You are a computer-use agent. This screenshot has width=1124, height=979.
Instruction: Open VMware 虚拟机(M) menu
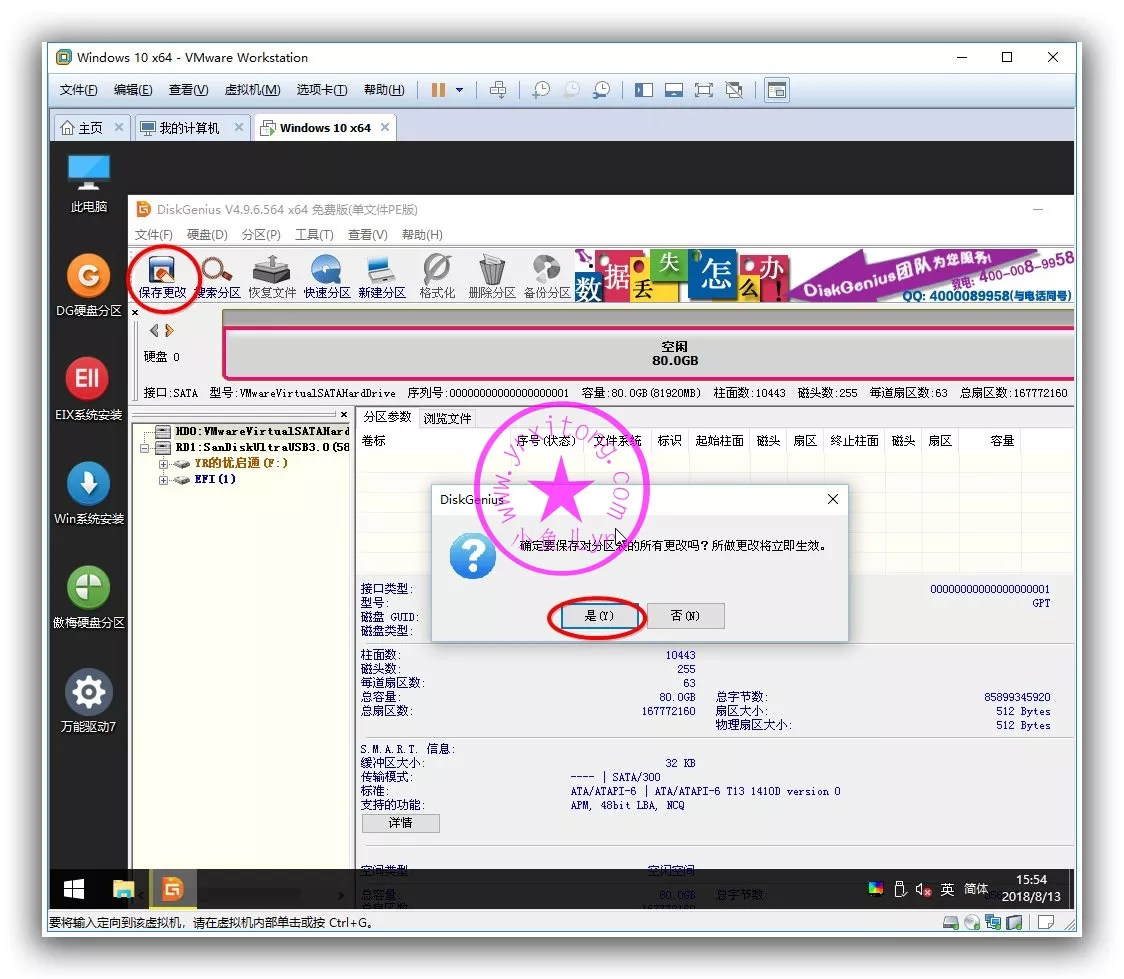click(x=252, y=90)
